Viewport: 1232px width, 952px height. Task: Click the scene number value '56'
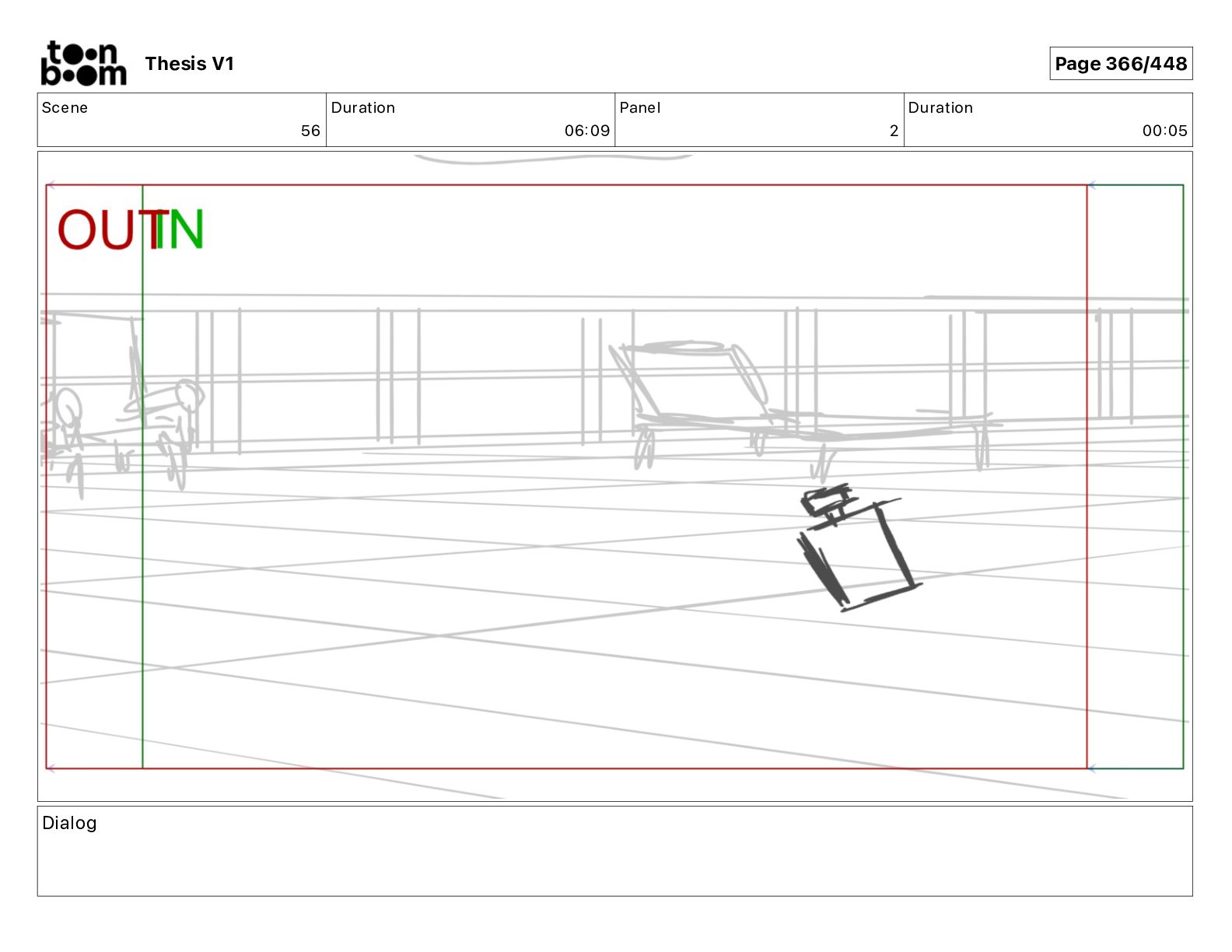(x=310, y=131)
